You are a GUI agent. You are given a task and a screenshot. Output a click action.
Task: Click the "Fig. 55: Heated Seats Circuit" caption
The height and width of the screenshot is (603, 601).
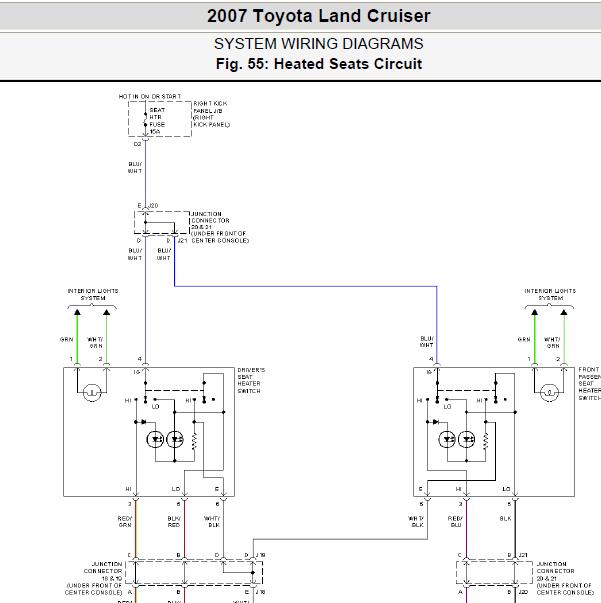[319, 64]
